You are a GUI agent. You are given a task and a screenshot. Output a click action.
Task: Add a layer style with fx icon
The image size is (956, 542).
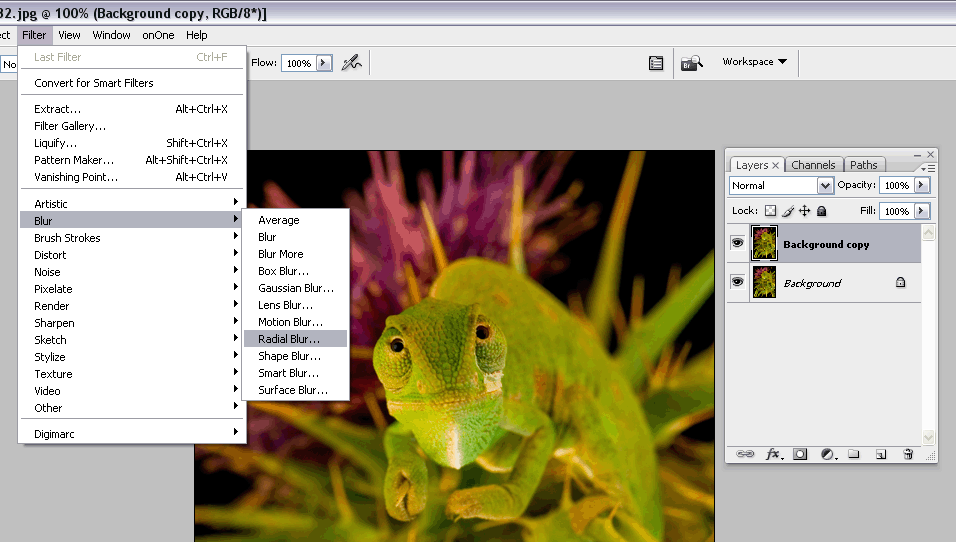coord(773,453)
